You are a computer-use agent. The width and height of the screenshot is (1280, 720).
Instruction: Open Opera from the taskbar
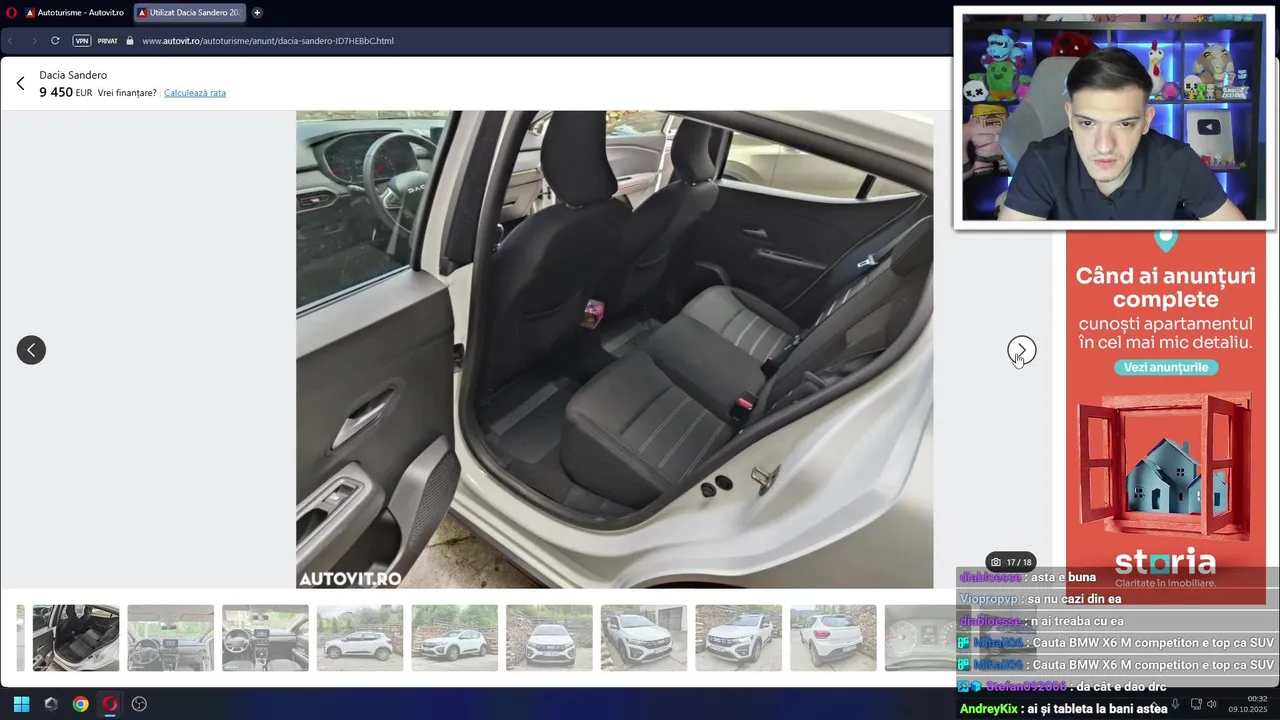(110, 704)
